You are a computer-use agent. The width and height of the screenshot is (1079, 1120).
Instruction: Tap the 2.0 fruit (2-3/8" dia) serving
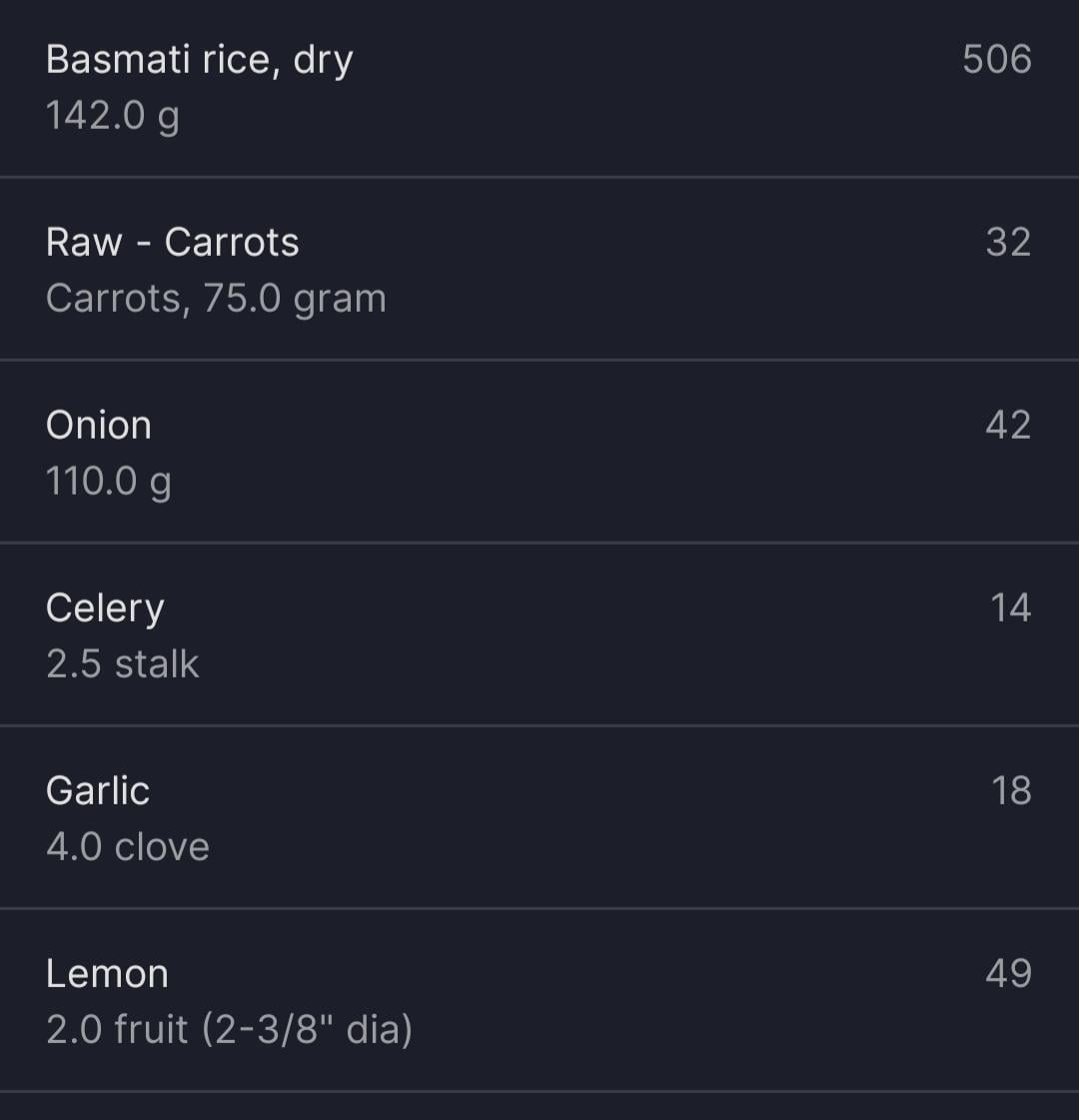(x=229, y=1030)
